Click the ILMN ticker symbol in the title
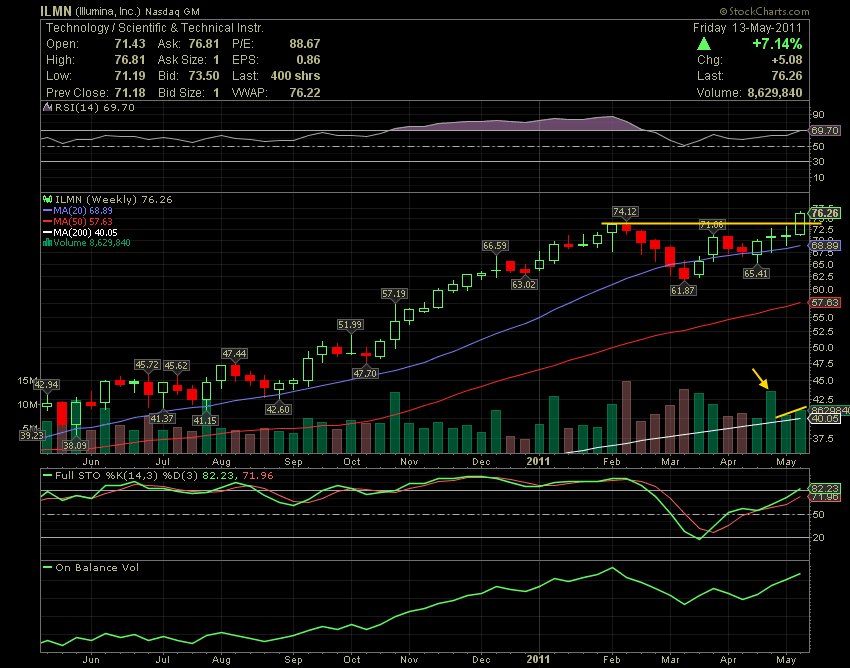This screenshot has width=850, height=668. (x=56, y=11)
